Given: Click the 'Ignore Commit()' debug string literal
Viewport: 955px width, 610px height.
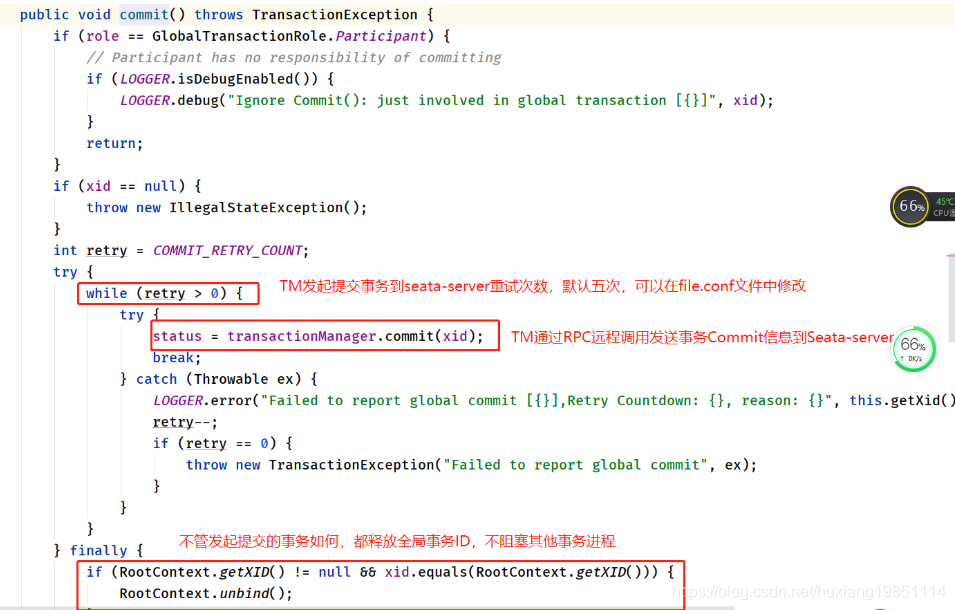Looking at the screenshot, I should pyautogui.click(x=475, y=100).
